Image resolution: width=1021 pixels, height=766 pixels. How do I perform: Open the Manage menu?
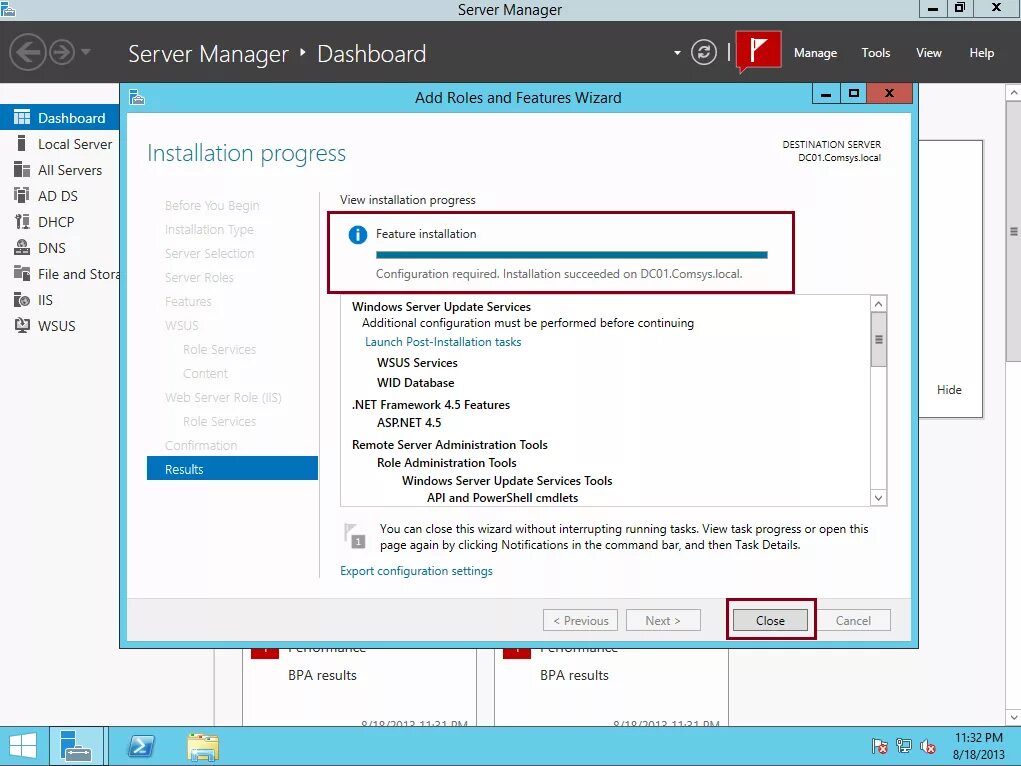pyautogui.click(x=815, y=53)
